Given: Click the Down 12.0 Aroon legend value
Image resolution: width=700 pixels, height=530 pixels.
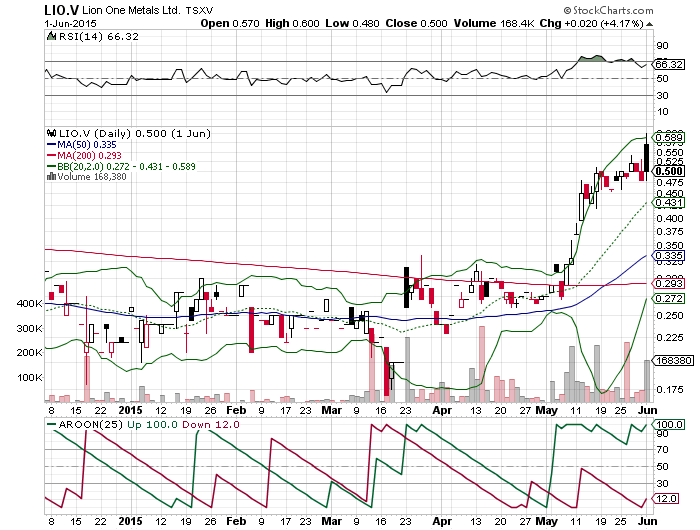Looking at the screenshot, I should pyautogui.click(x=211, y=425).
